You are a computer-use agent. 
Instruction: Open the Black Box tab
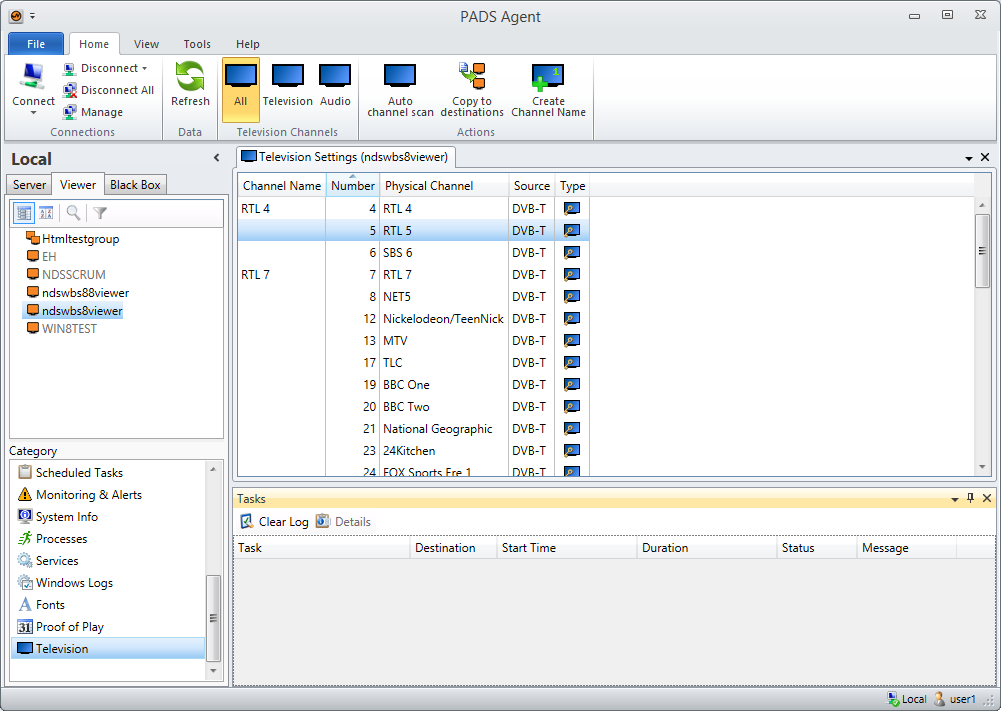pyautogui.click(x=135, y=185)
